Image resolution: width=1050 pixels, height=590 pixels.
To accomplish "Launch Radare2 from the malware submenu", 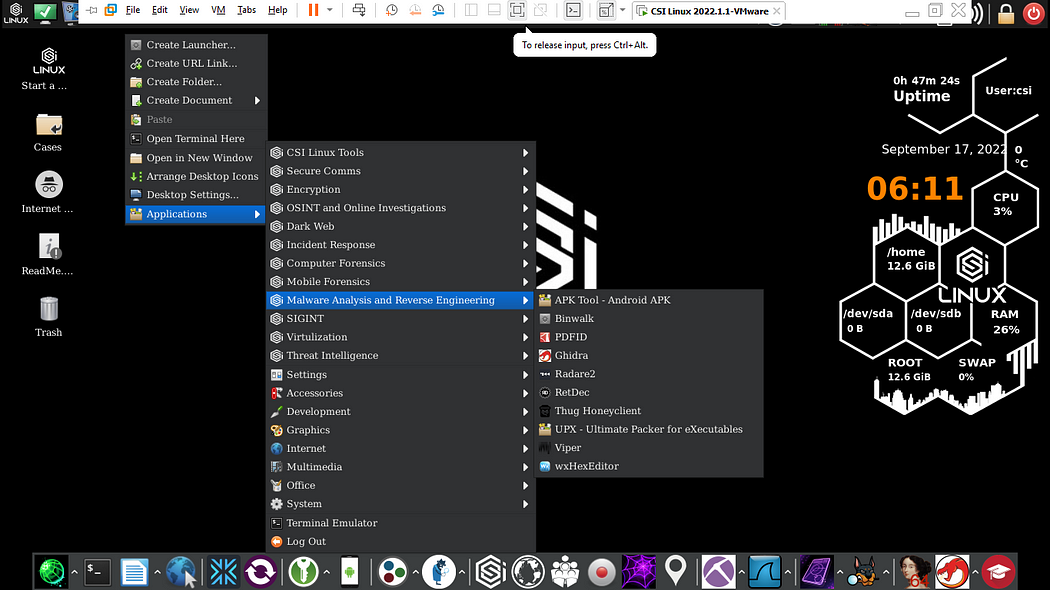I will coord(648,374).
